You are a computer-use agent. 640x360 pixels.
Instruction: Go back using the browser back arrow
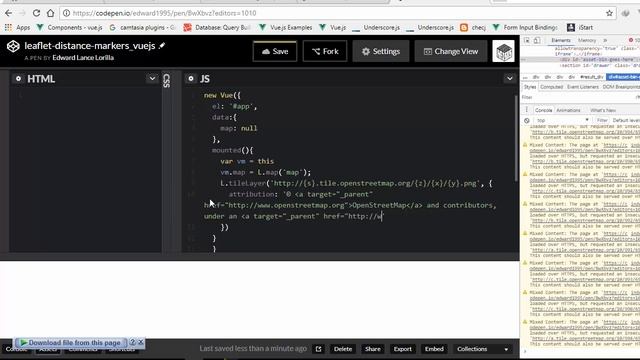[8, 13]
